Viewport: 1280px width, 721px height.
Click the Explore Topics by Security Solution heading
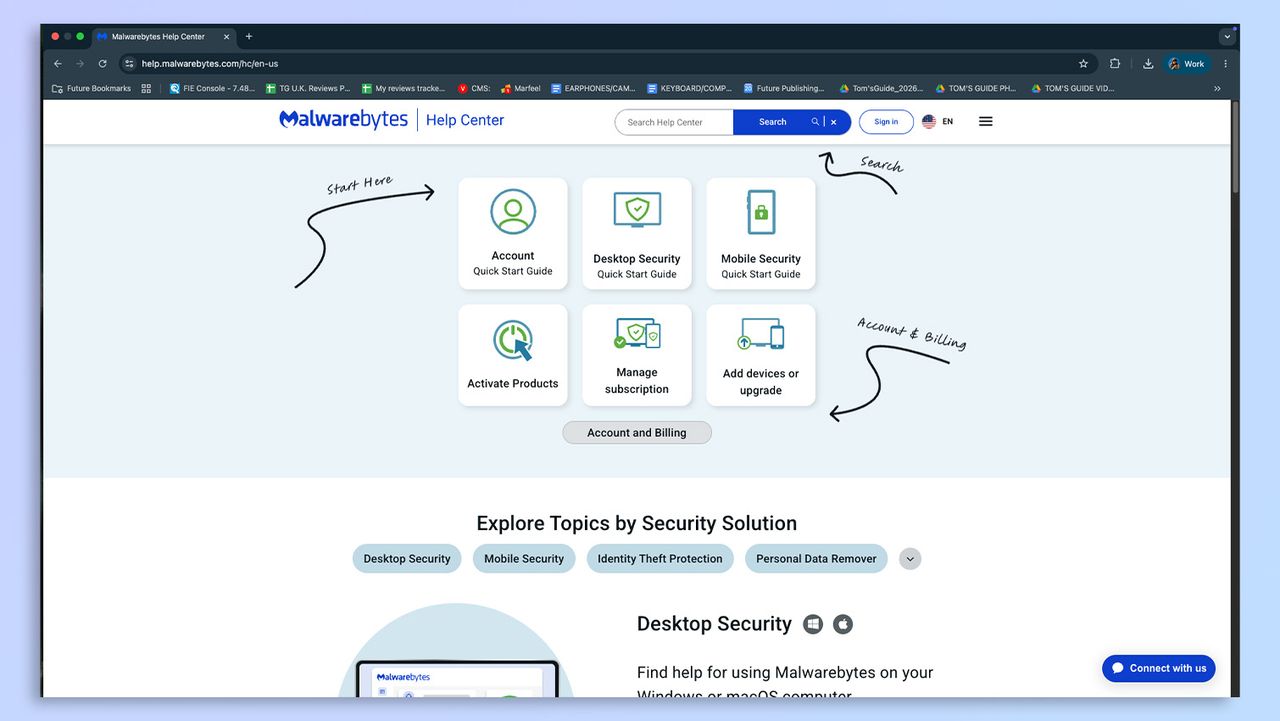[x=637, y=523]
